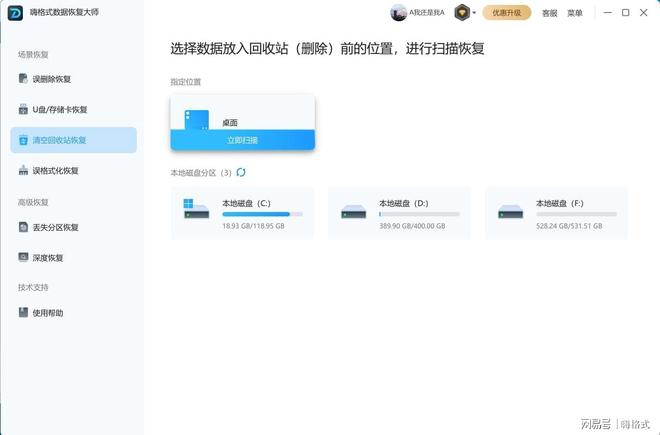The width and height of the screenshot is (660, 435).
Task: Click the F: drive icon
Action: (511, 211)
